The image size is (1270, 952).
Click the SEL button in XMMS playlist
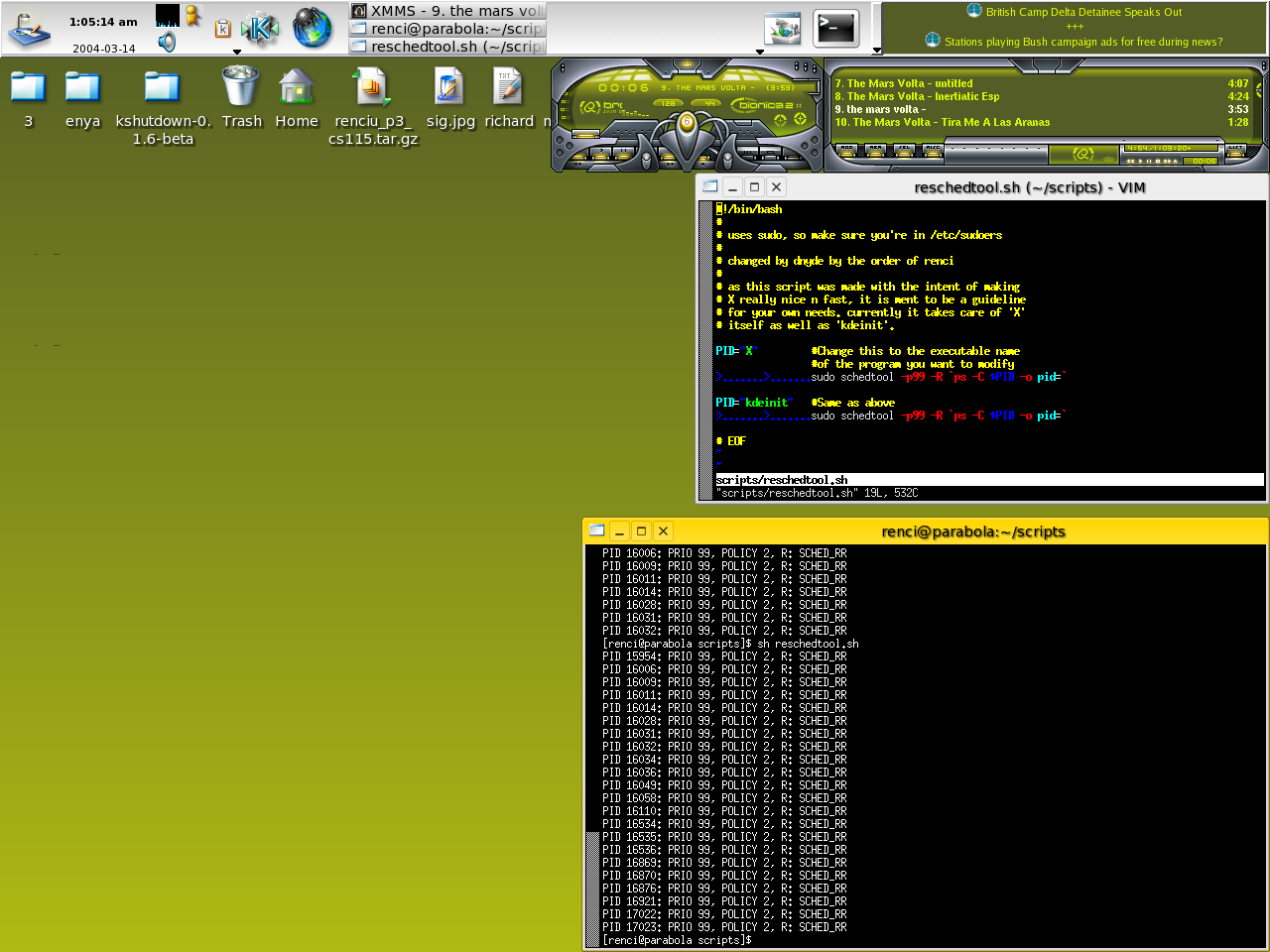[x=904, y=149]
